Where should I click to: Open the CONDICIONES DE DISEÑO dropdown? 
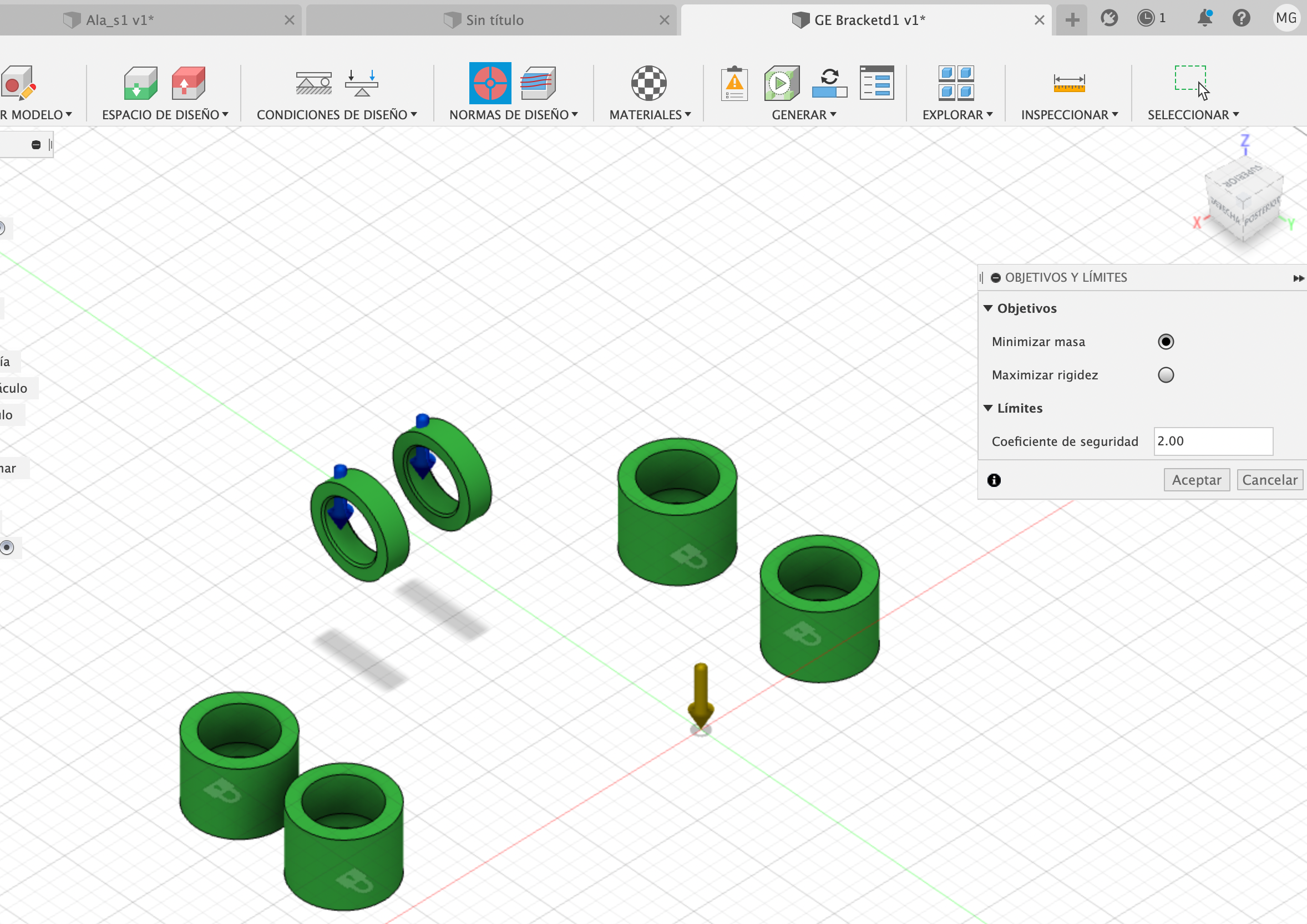[336, 115]
